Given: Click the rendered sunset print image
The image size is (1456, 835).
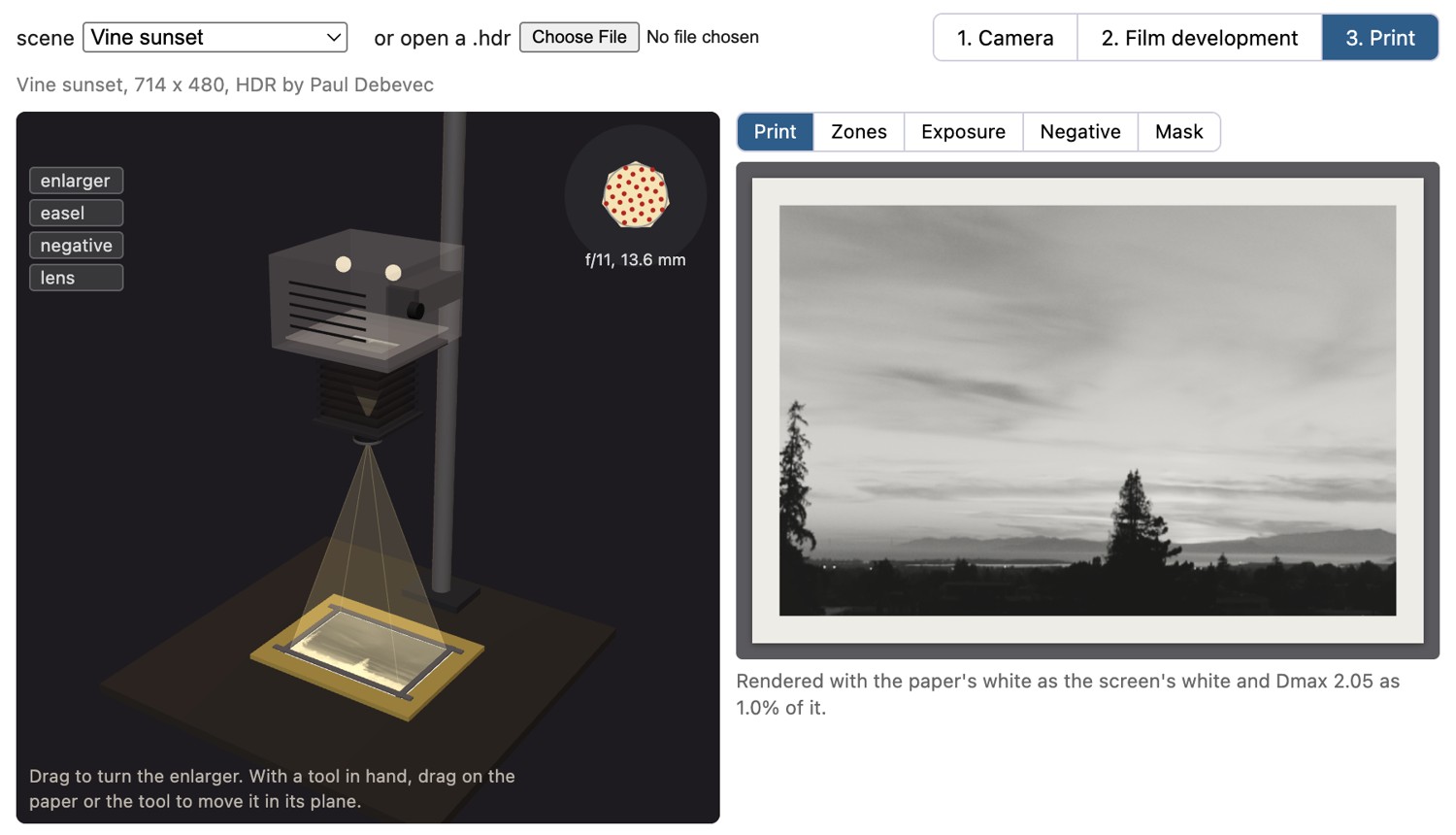Looking at the screenshot, I should click(x=1087, y=410).
